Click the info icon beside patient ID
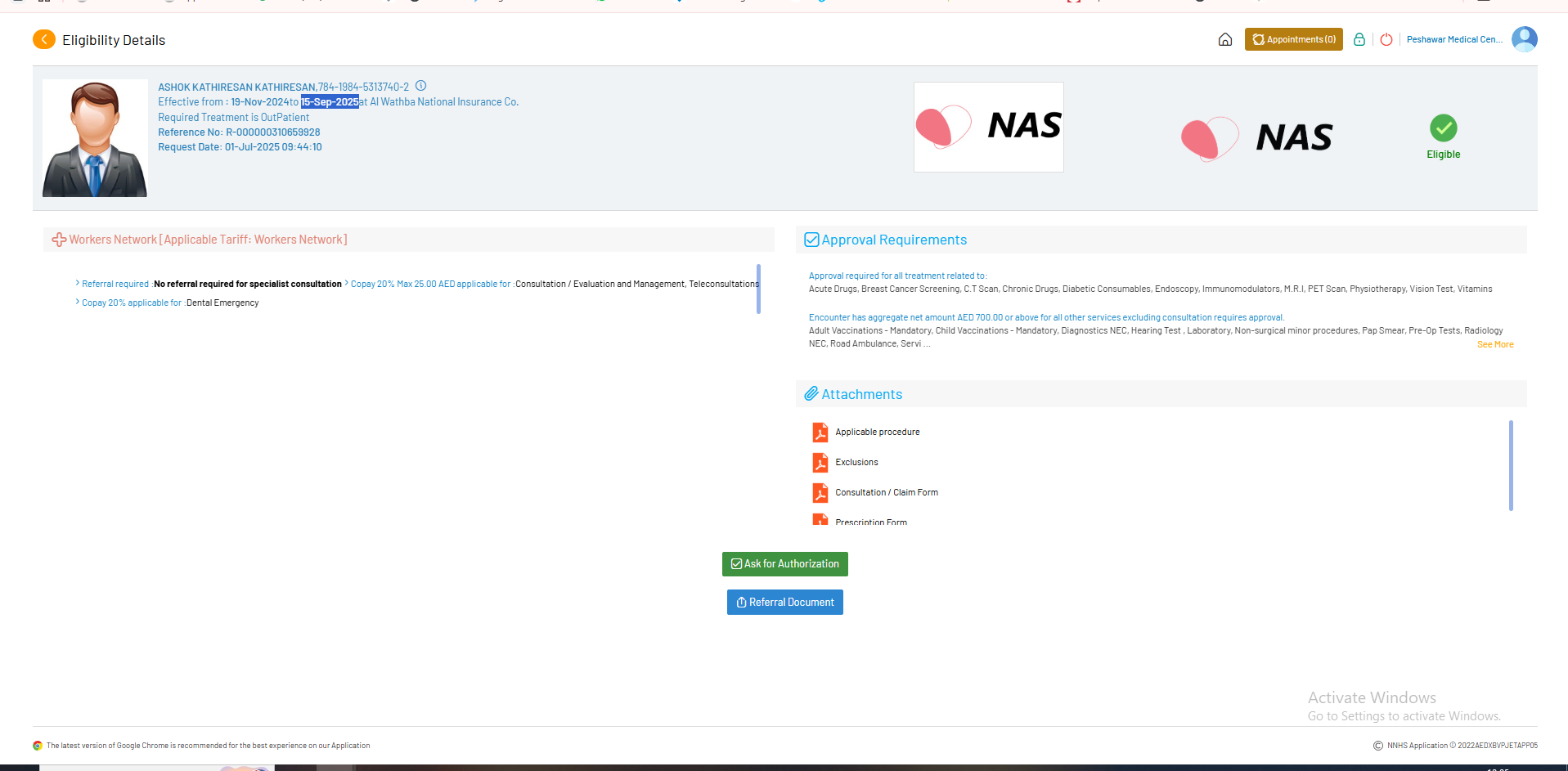Image resolution: width=1568 pixels, height=771 pixels. point(420,86)
